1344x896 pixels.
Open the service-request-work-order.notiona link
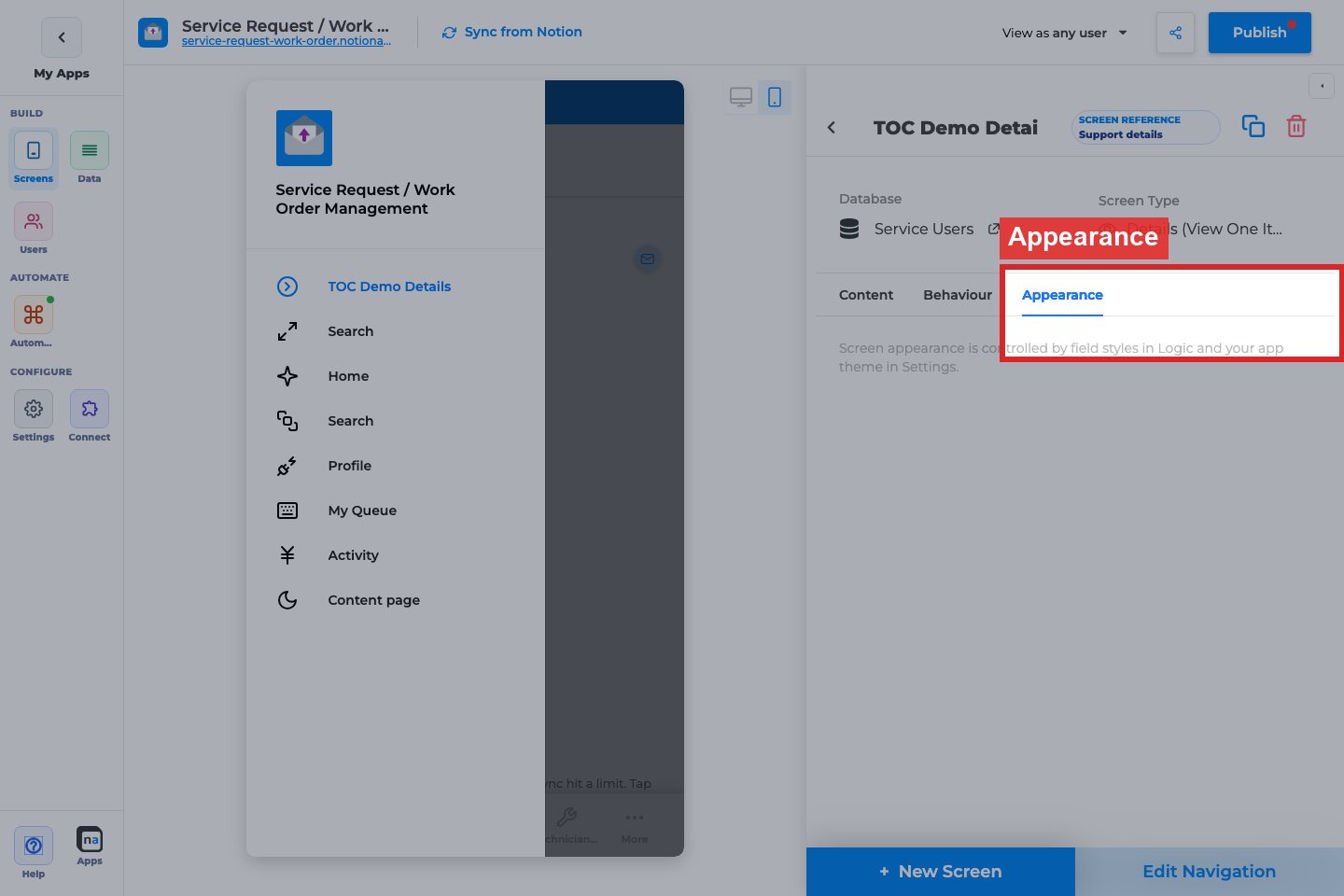click(x=287, y=41)
